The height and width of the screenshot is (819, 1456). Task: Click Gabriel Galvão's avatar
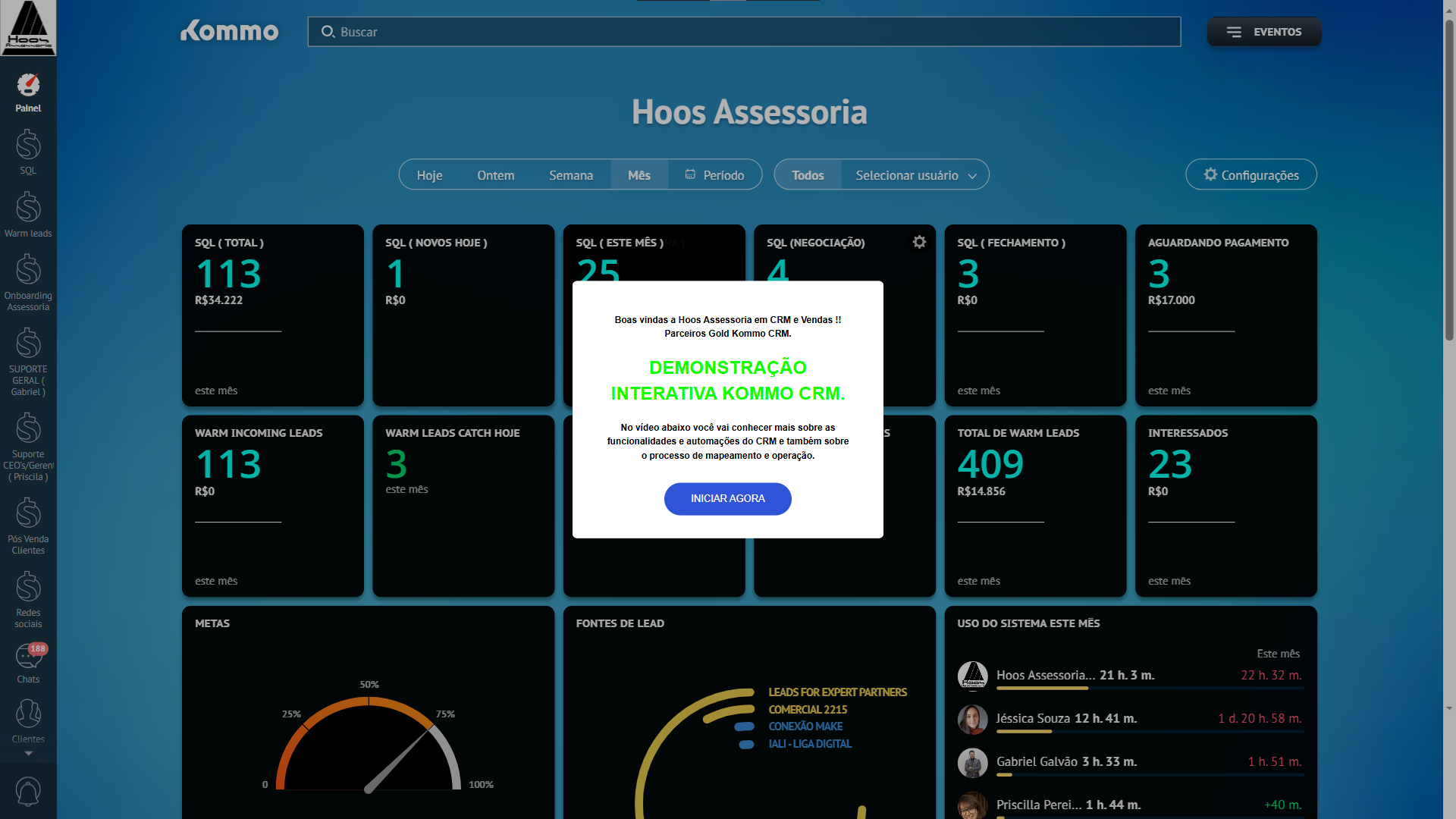click(972, 762)
